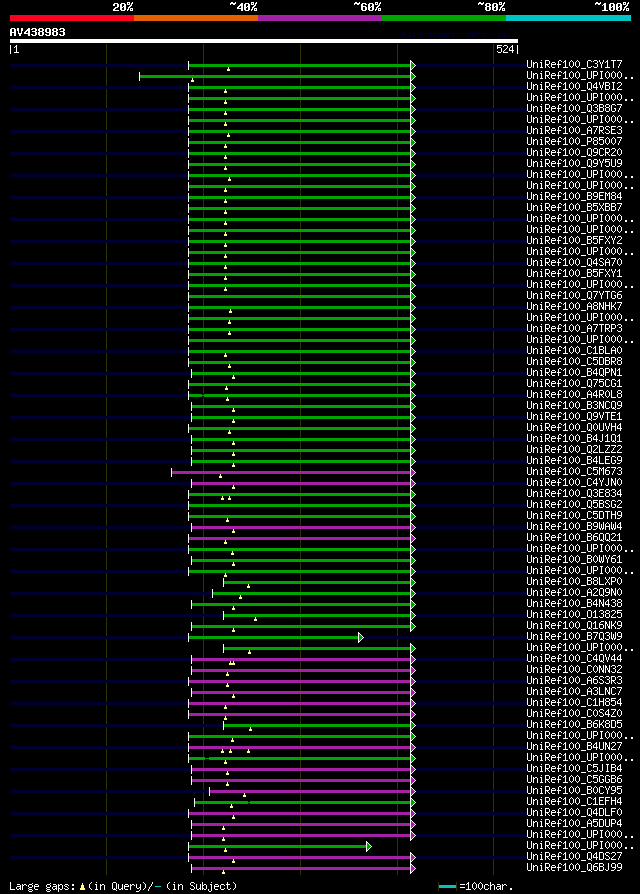Select the UniRef100_B5XBB7 label
Viewport: 640px width, 894px height.
click(x=574, y=208)
